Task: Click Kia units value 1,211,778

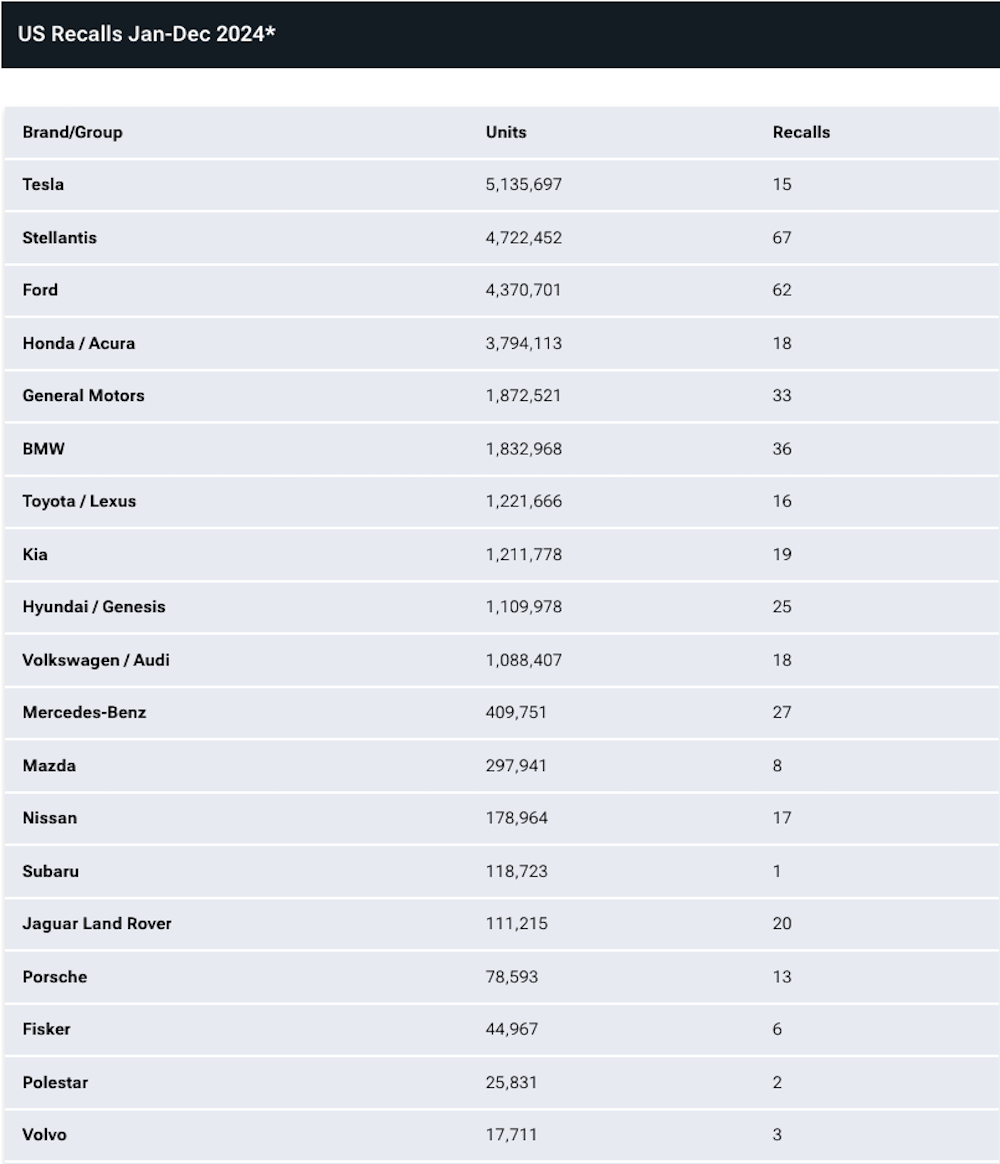Action: [x=524, y=554]
